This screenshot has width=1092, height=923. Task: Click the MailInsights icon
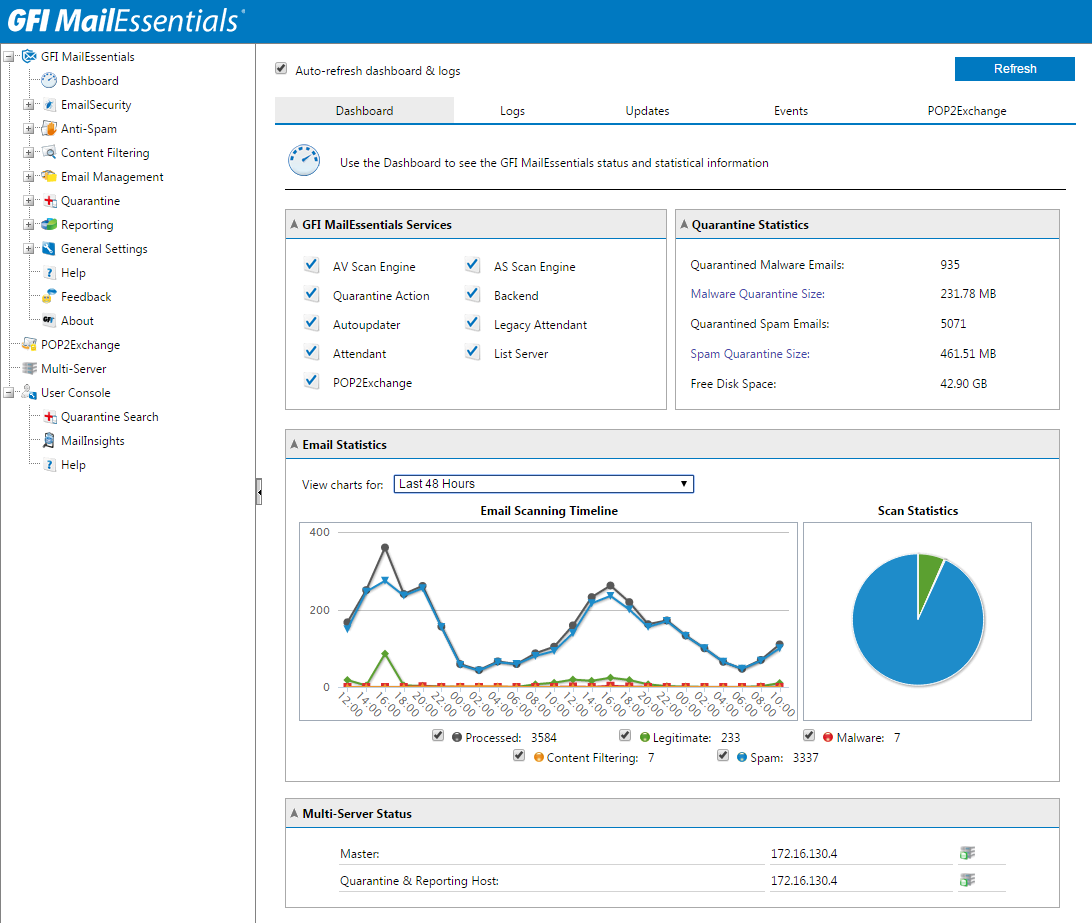49,441
